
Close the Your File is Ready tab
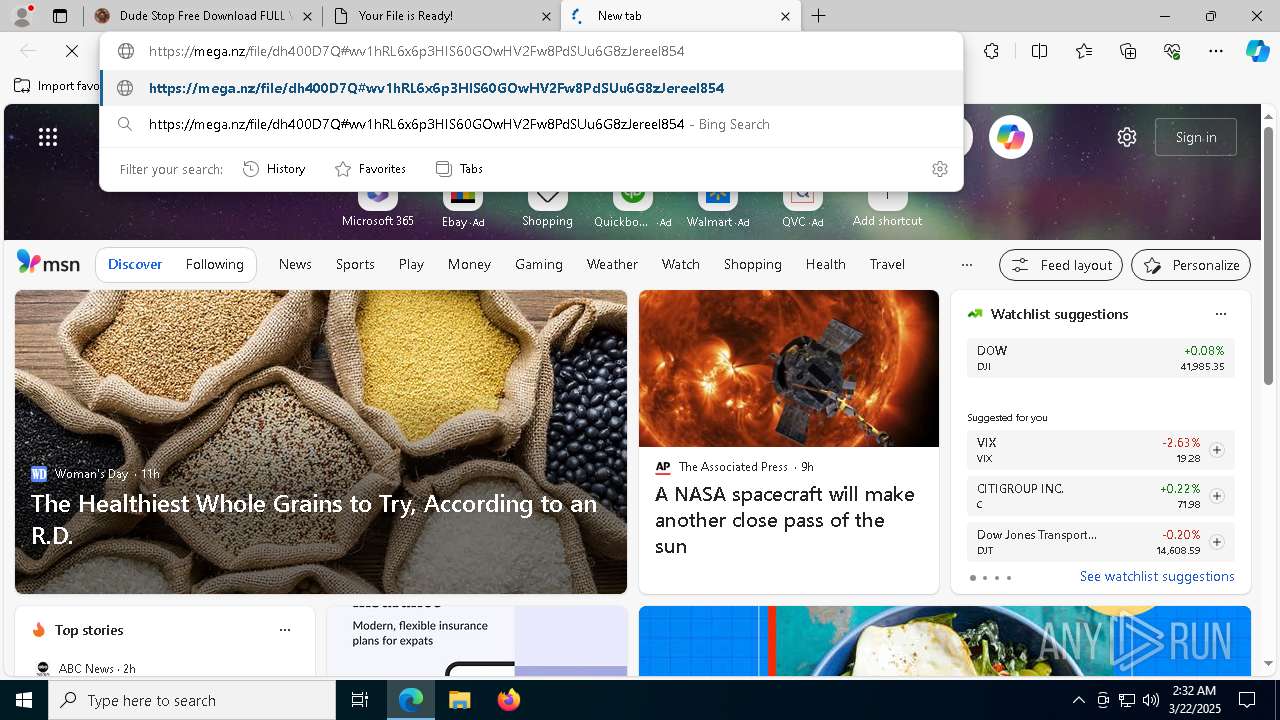click(546, 16)
